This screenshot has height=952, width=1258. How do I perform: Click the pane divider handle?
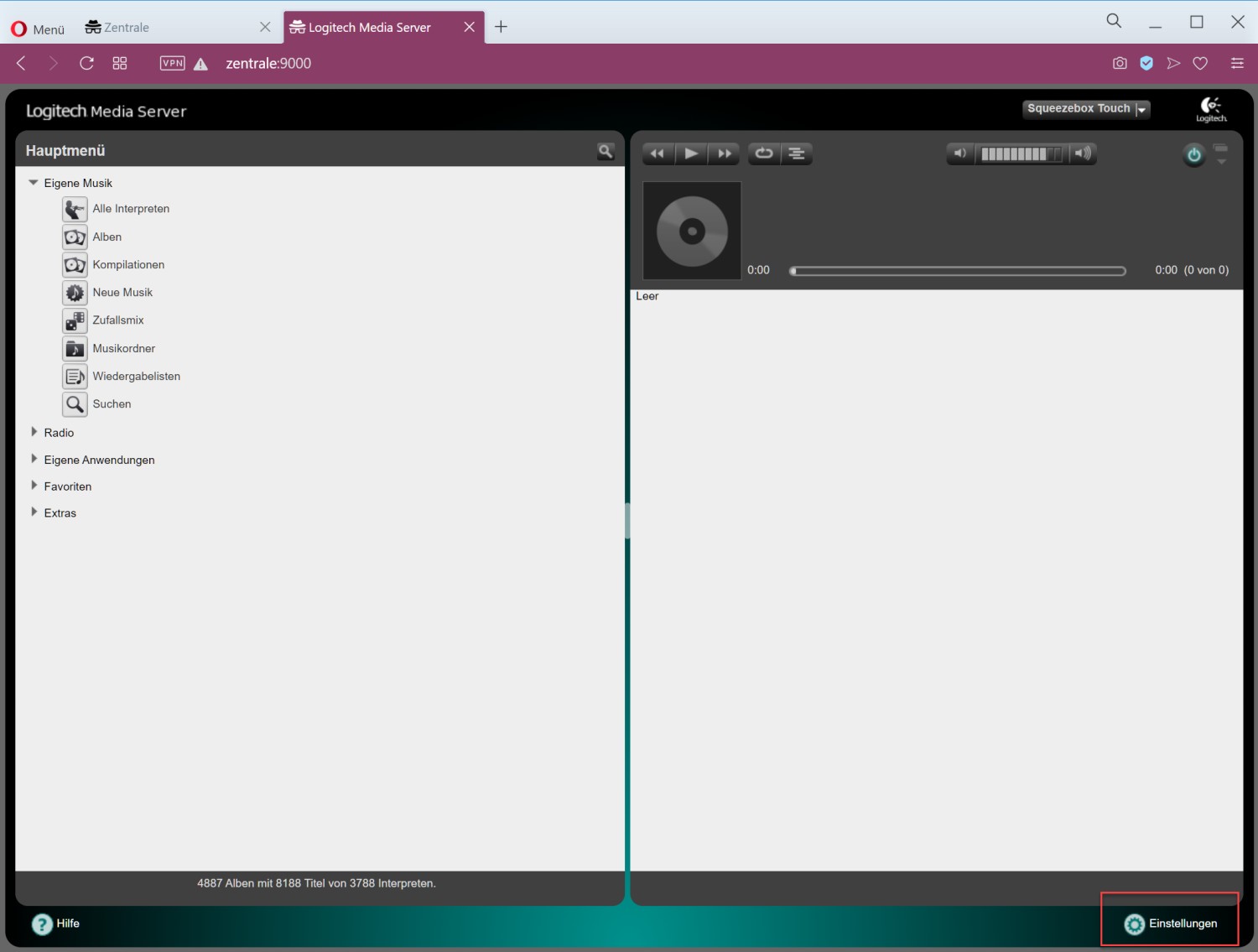click(x=627, y=520)
